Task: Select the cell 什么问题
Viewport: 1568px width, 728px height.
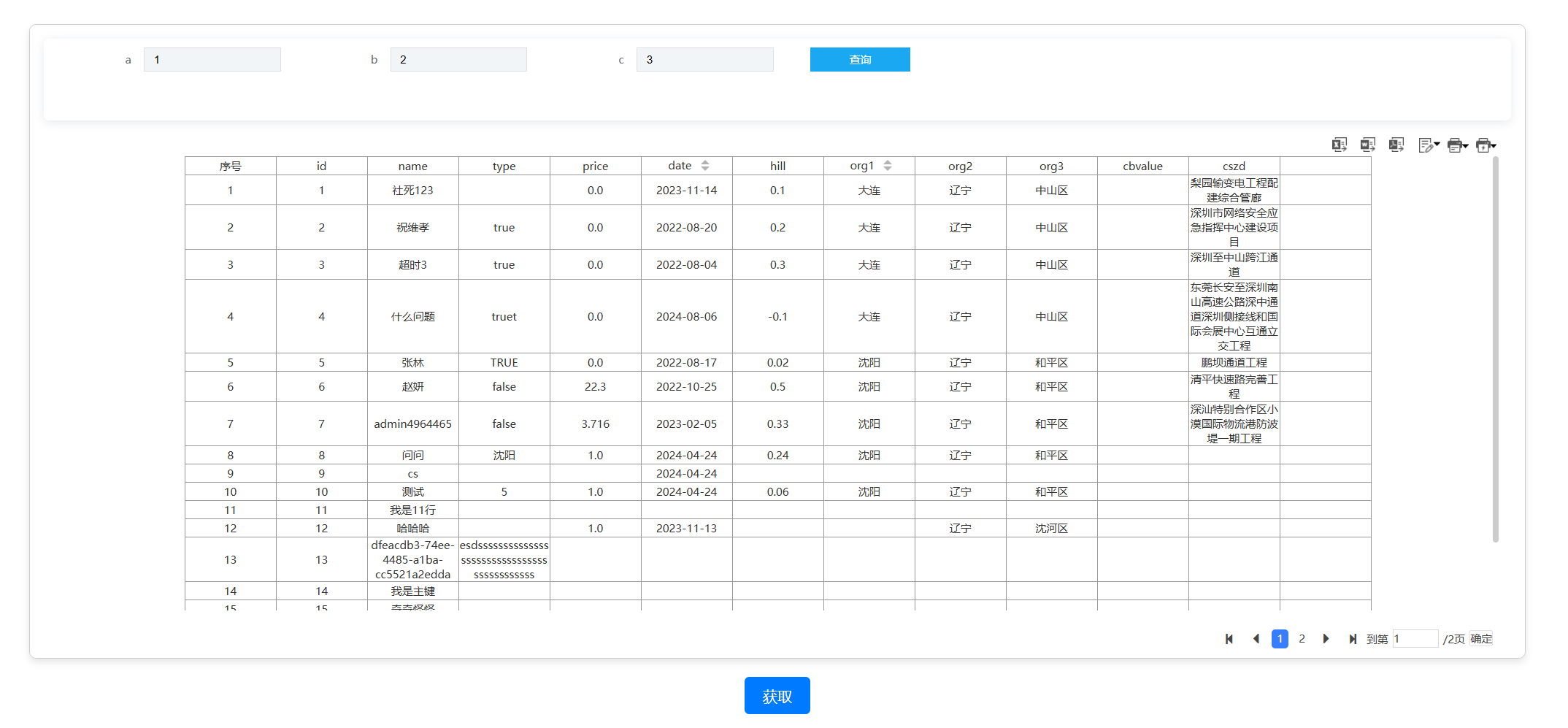Action: coord(413,317)
